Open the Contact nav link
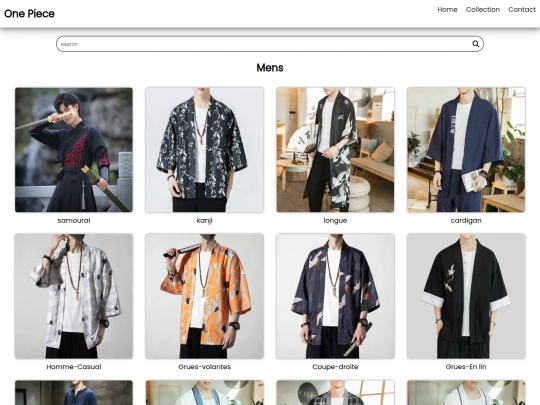Screen dimensions: 540x405 [521, 10]
